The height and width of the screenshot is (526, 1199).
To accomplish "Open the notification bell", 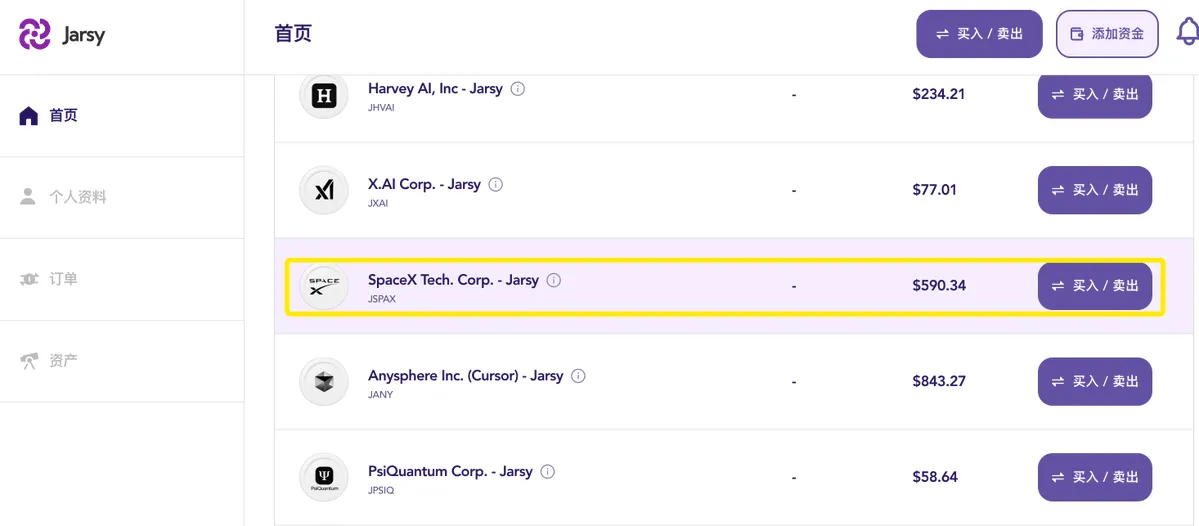I will [1187, 33].
